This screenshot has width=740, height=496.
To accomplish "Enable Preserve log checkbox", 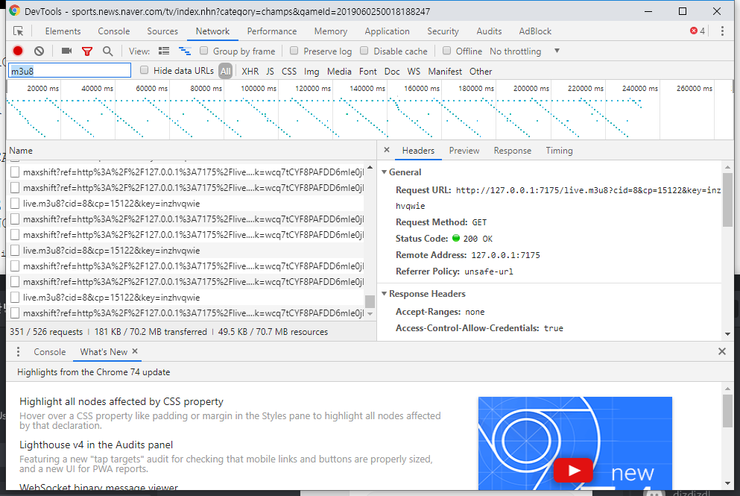I will 294,50.
